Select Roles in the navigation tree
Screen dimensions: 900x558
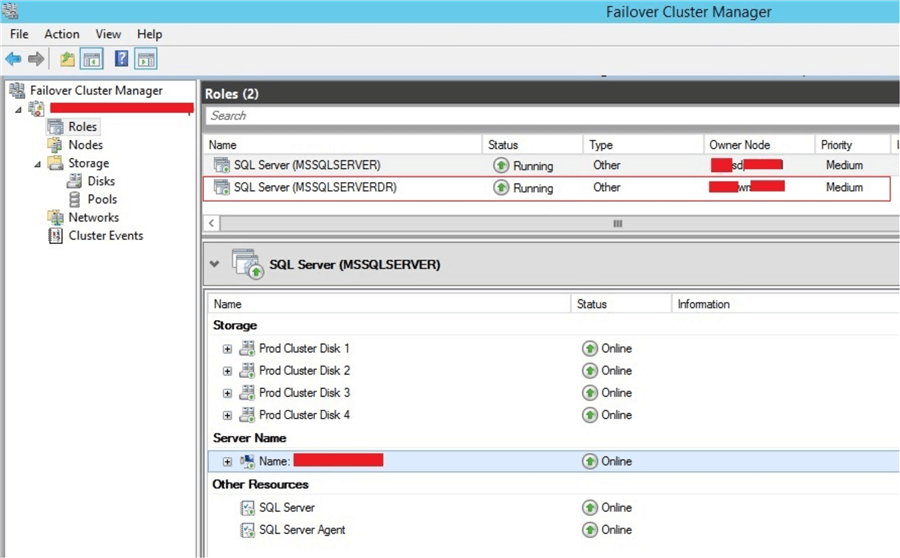point(83,126)
